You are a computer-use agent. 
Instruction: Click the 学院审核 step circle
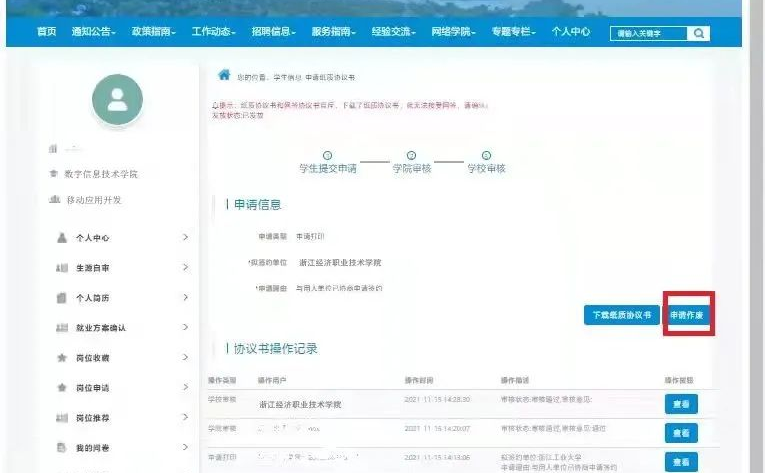click(x=411, y=155)
